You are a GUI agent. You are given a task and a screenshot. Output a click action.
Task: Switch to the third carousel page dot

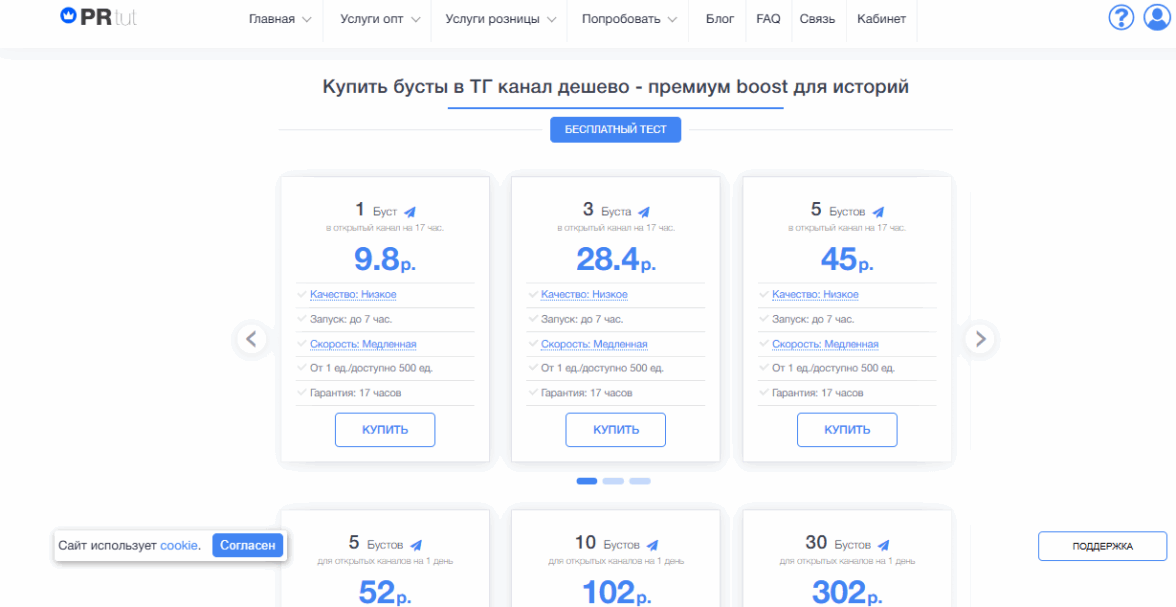[640, 481]
